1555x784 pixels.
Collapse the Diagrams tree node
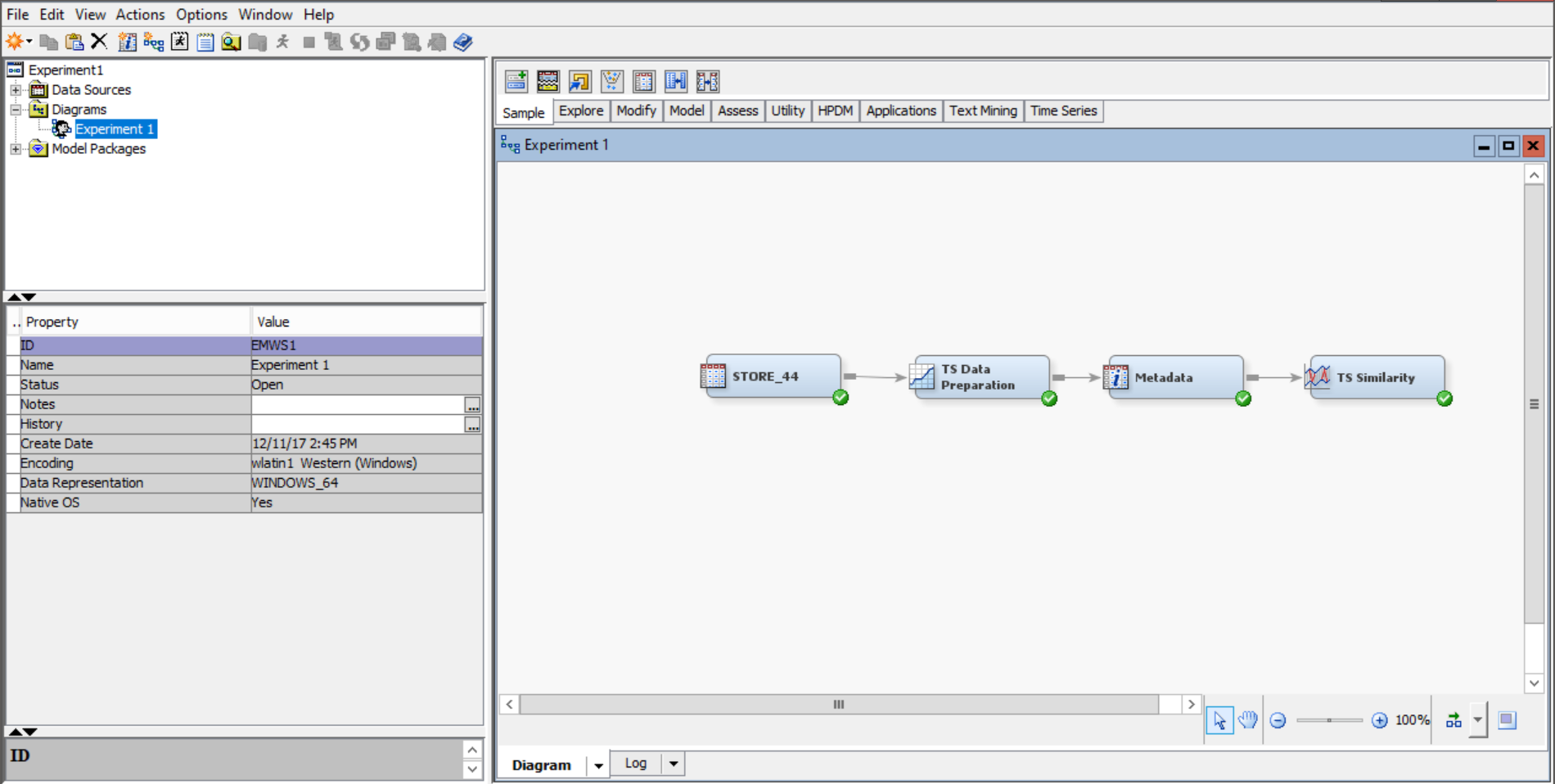(16, 110)
